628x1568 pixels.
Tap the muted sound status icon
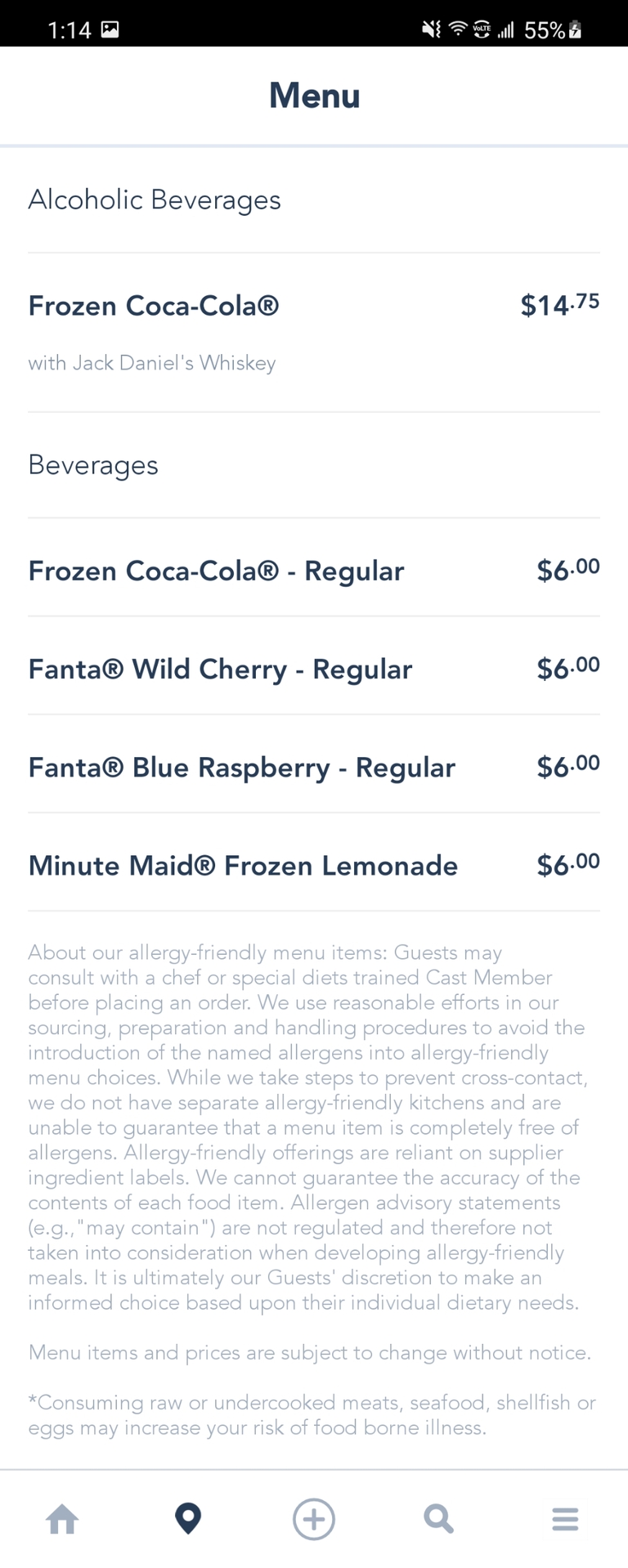pyautogui.click(x=431, y=30)
